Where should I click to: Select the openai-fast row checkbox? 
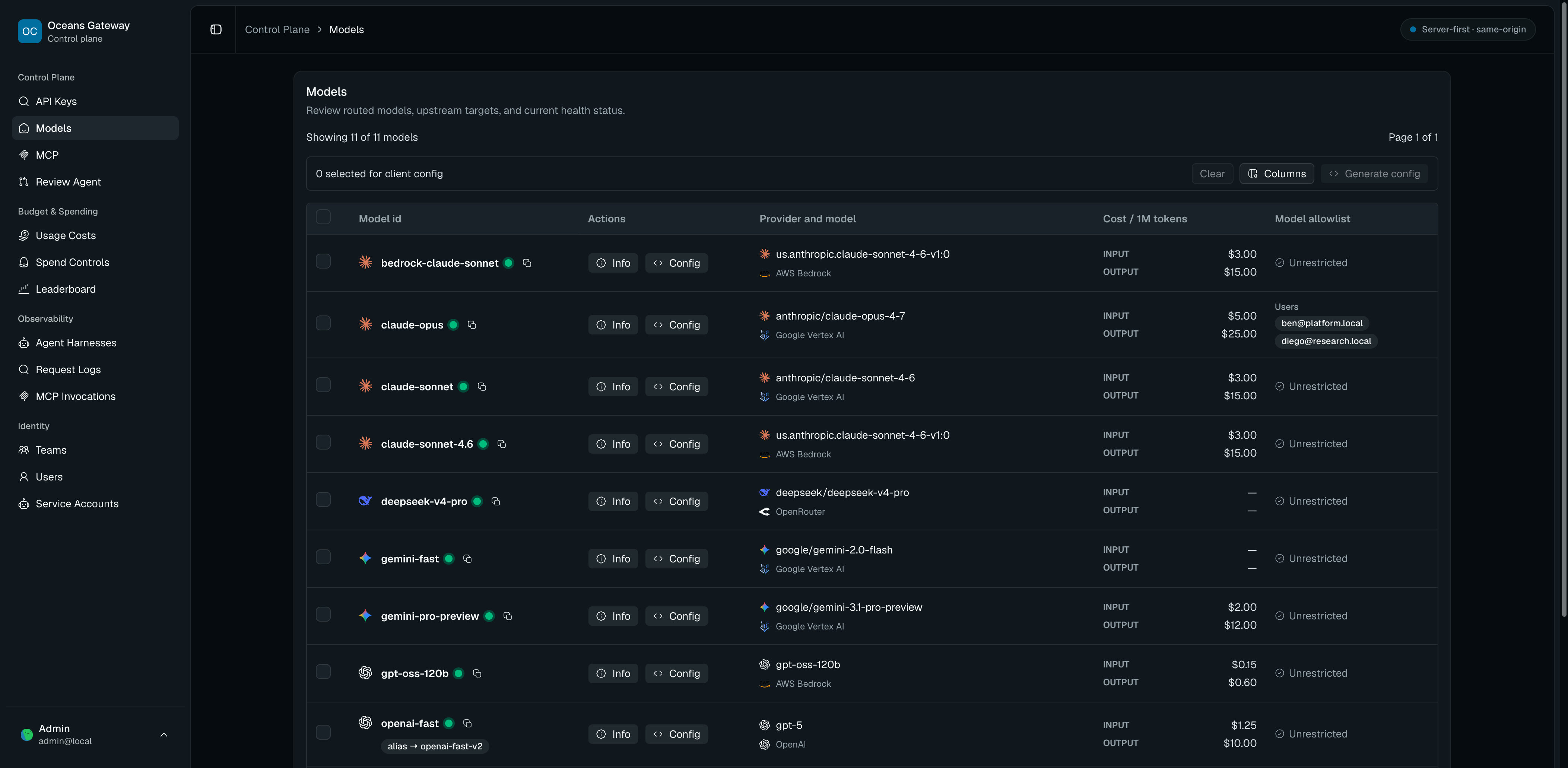[323, 732]
